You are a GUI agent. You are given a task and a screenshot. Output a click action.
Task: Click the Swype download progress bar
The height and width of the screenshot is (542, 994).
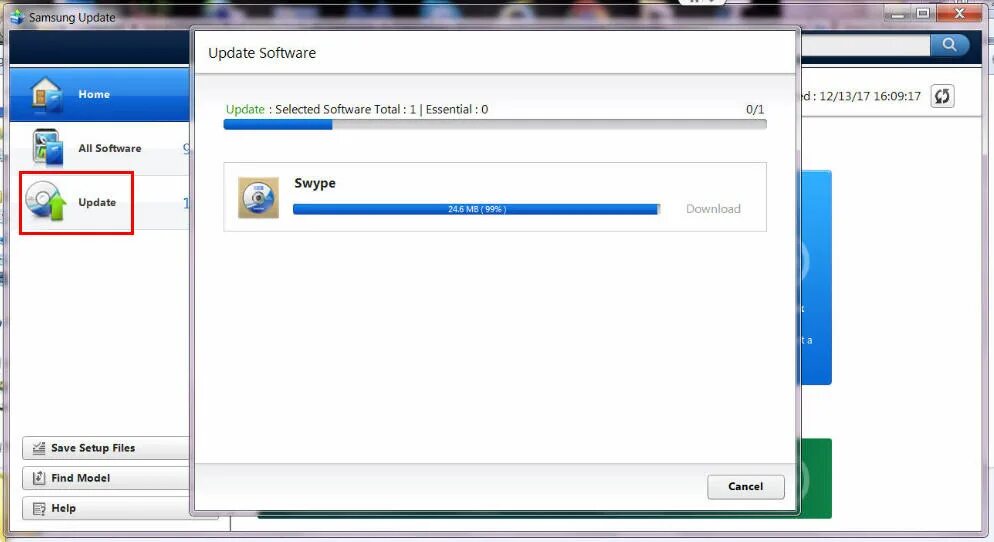477,209
